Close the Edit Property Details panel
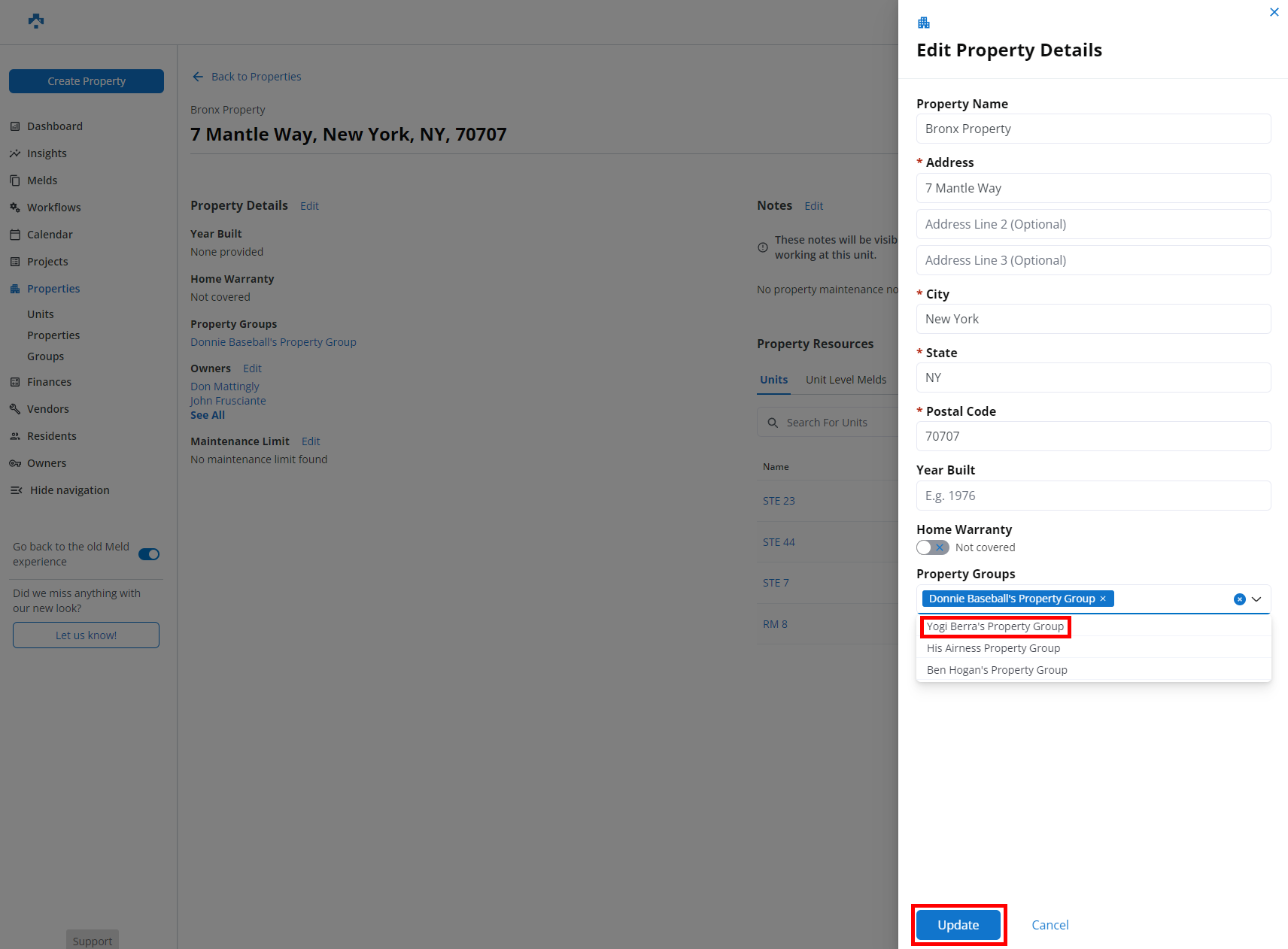Viewport: 1288px width, 949px height. coord(1274,12)
